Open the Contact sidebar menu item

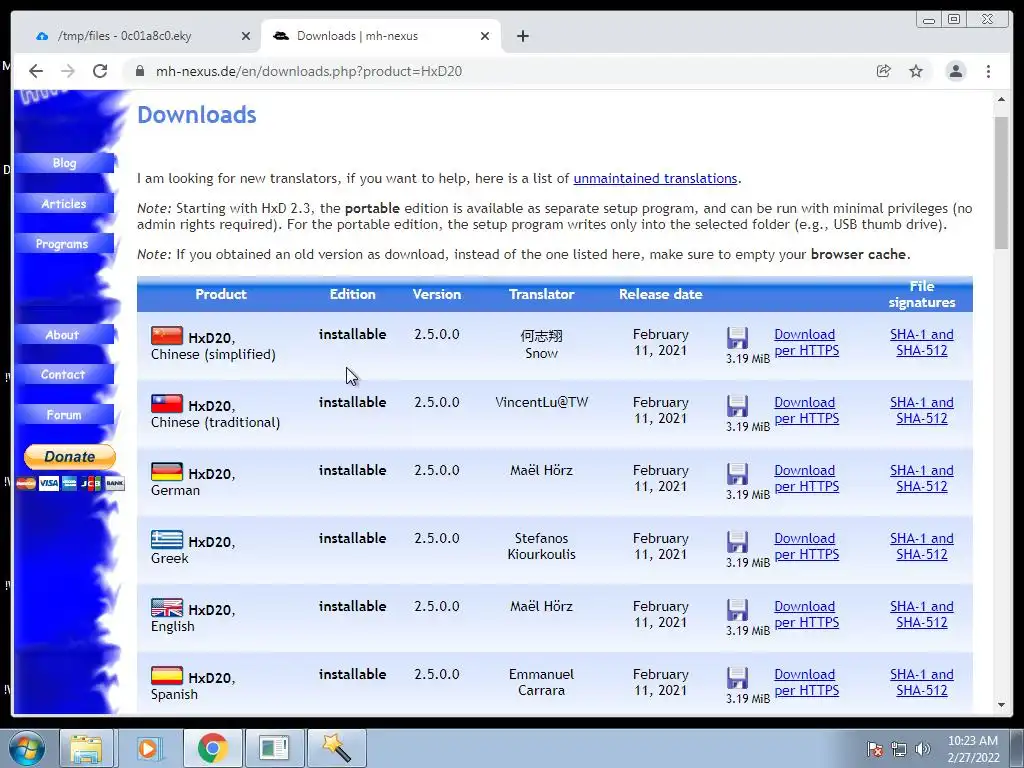63,374
